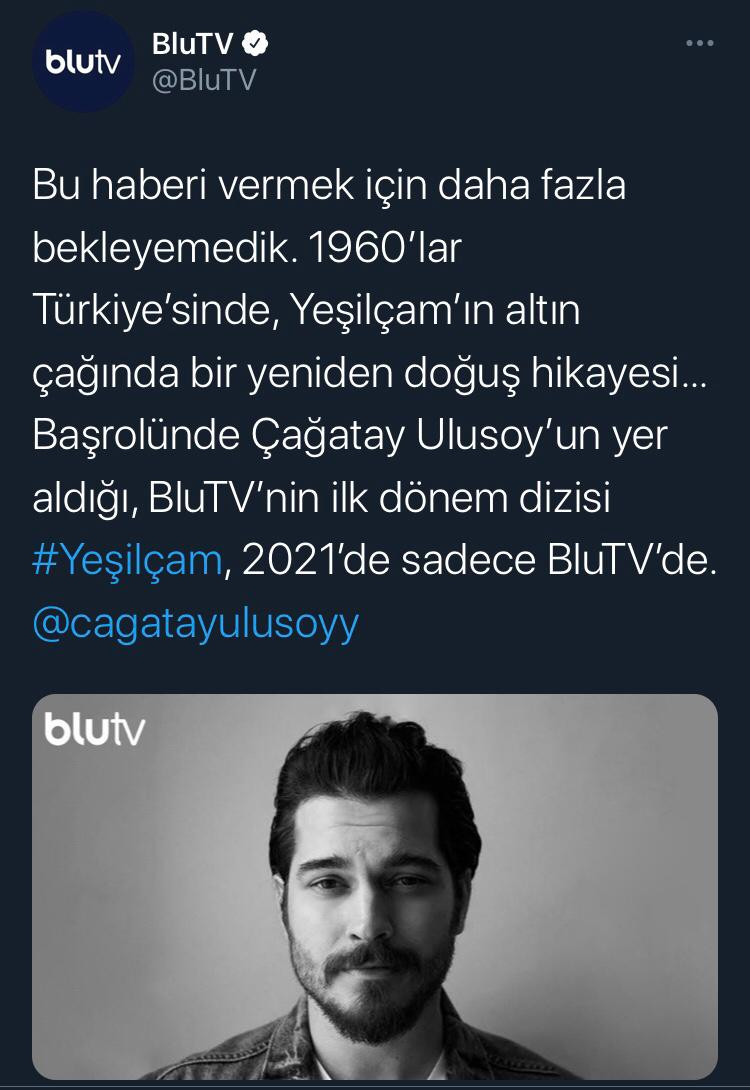Select the word "bekleyemedik" in the tweet
This screenshot has width=750, height=1090.
159,247
